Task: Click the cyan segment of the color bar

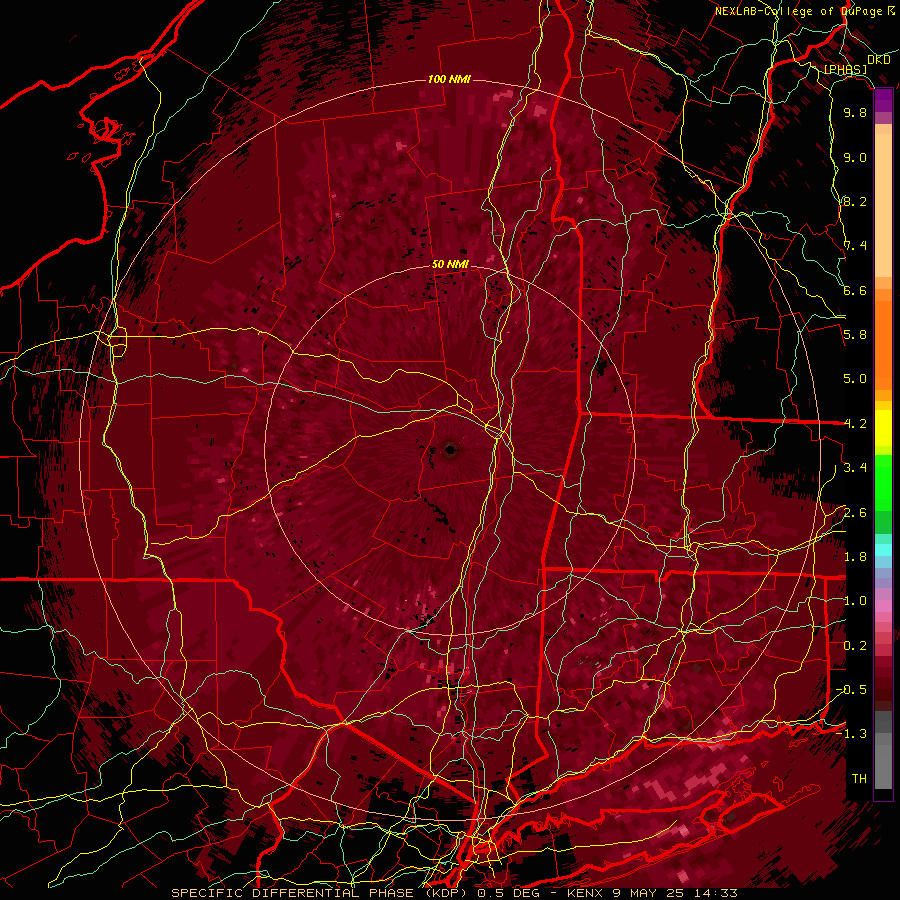Action: (883, 549)
